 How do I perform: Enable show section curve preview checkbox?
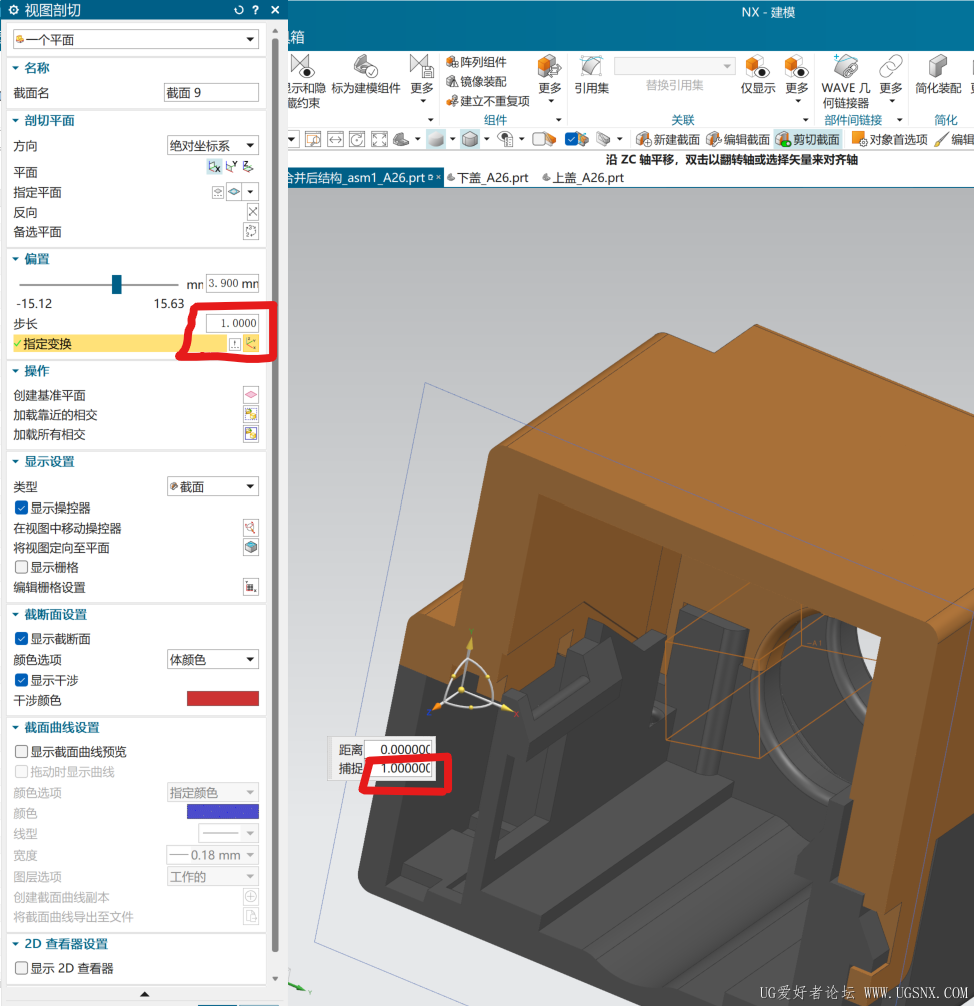(x=21, y=751)
